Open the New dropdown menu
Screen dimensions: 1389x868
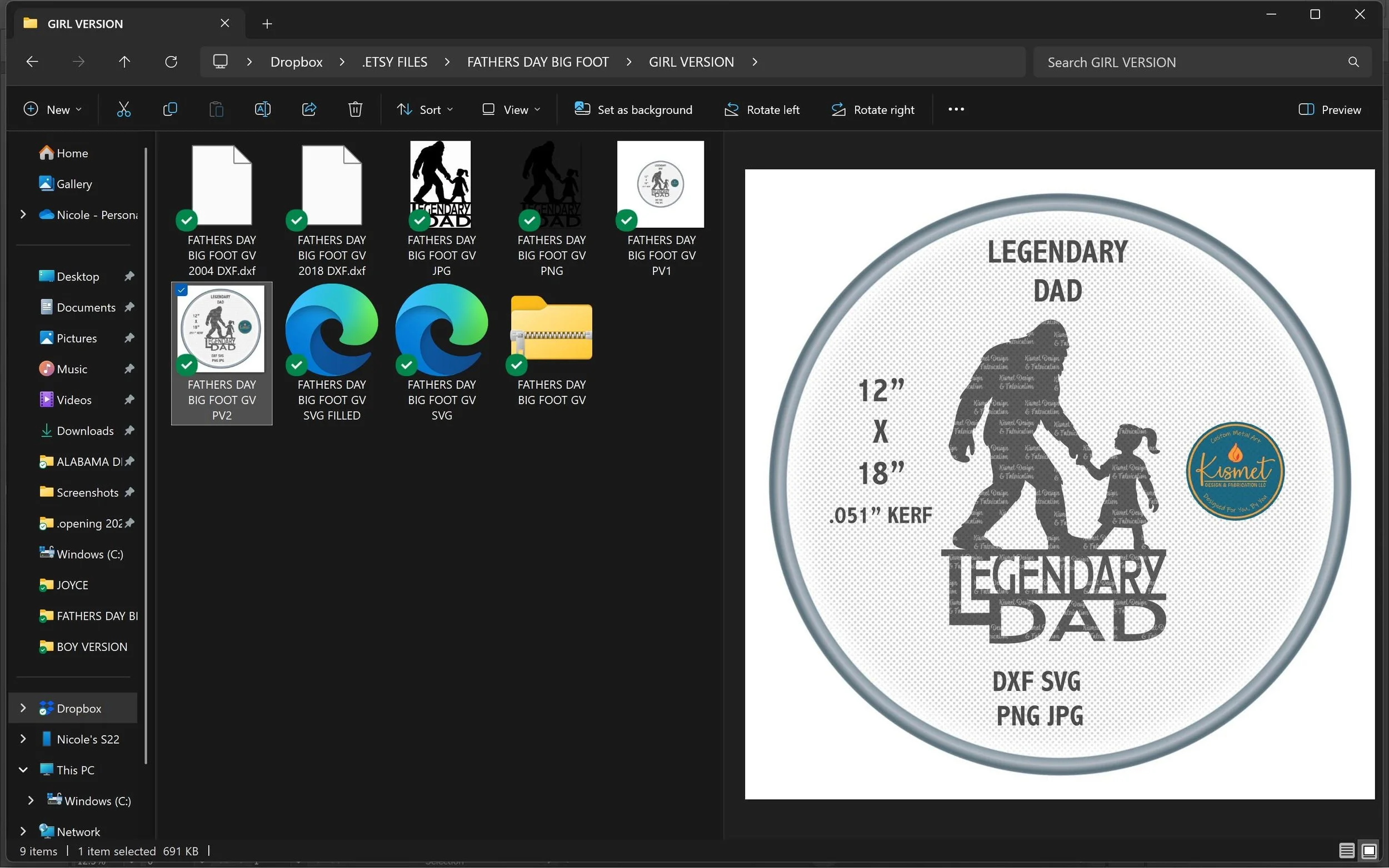pos(52,109)
